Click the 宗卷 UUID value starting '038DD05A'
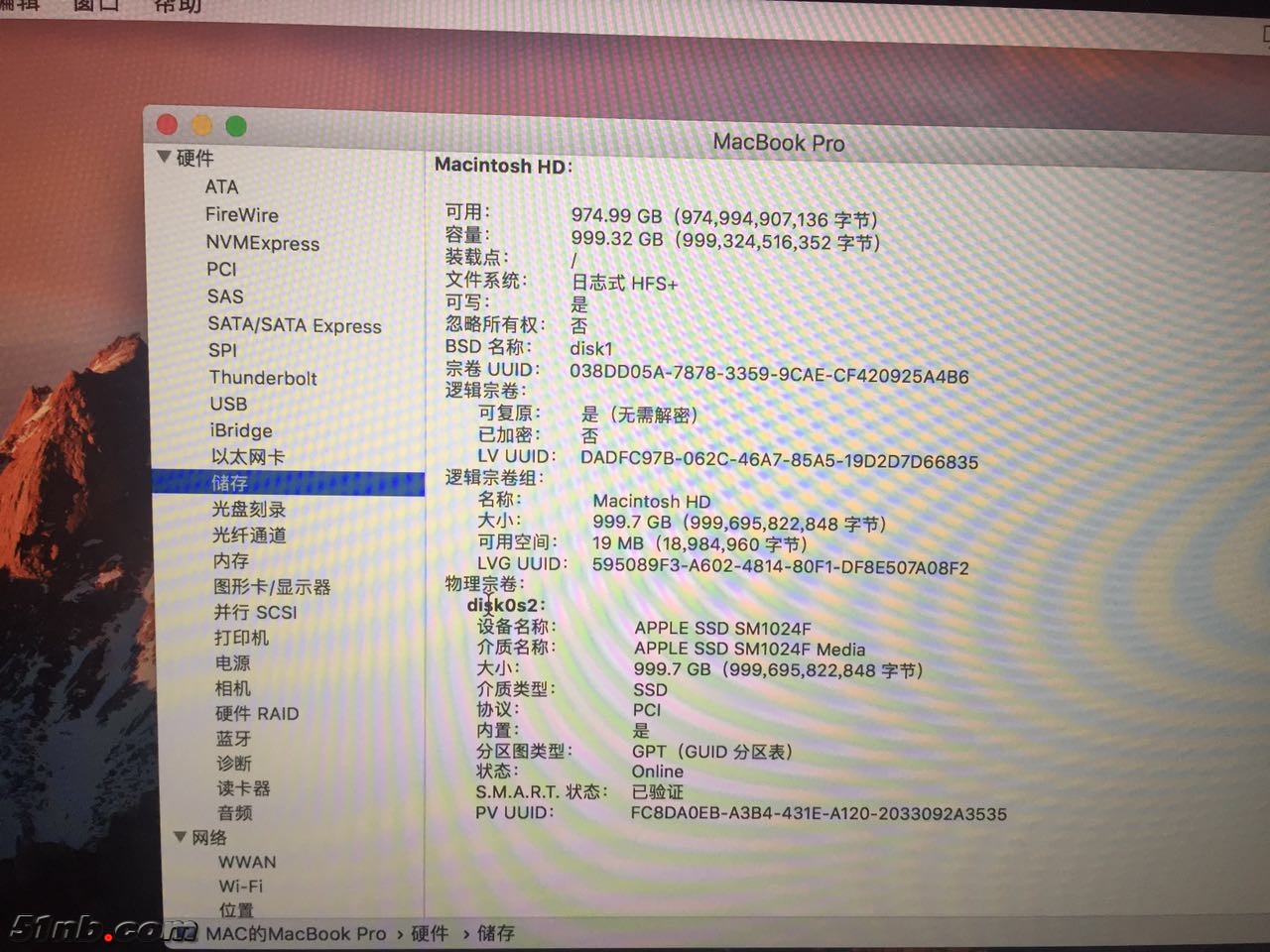The width and height of the screenshot is (1270, 952). pyautogui.click(x=769, y=374)
